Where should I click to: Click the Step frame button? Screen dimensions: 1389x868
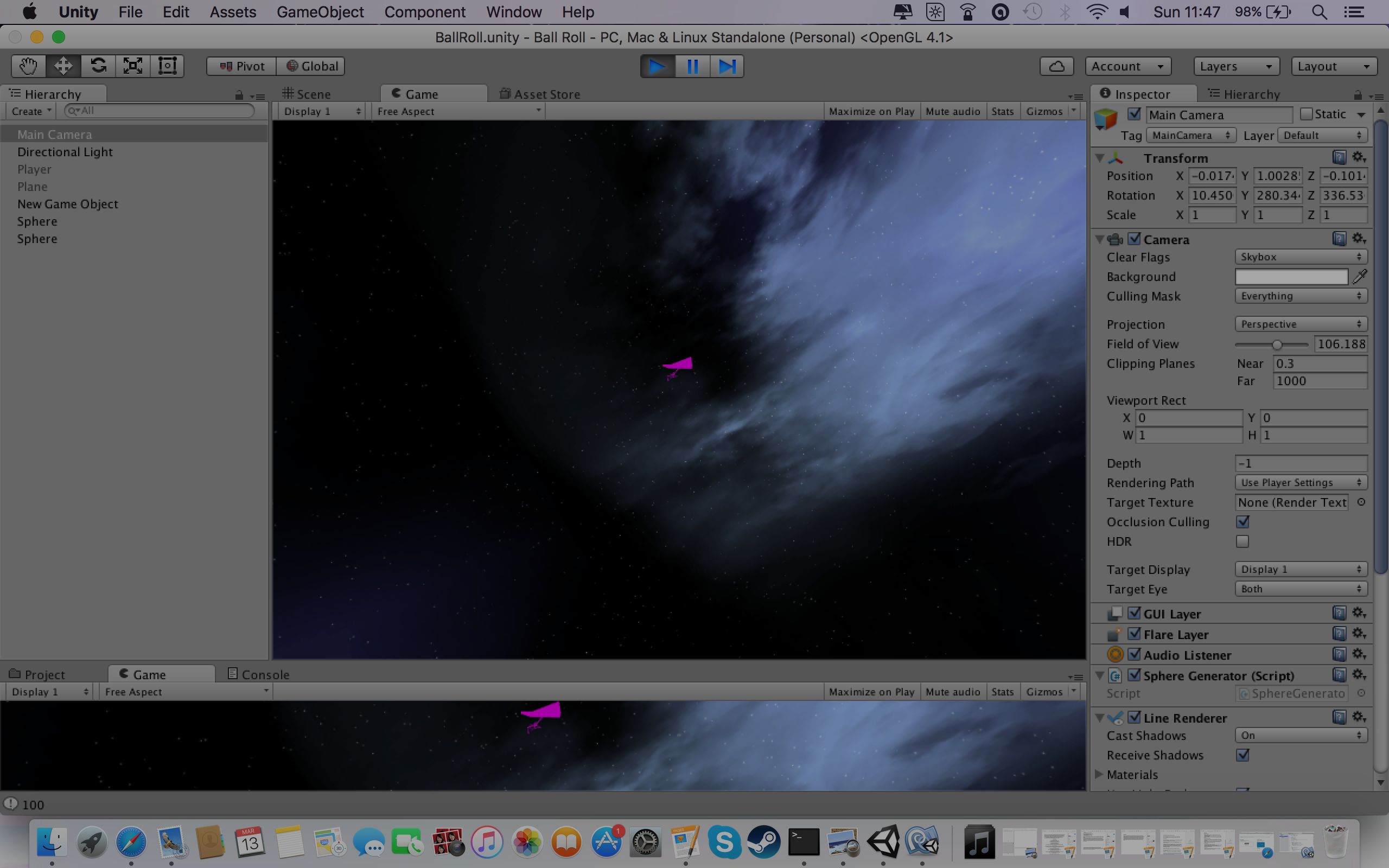727,66
